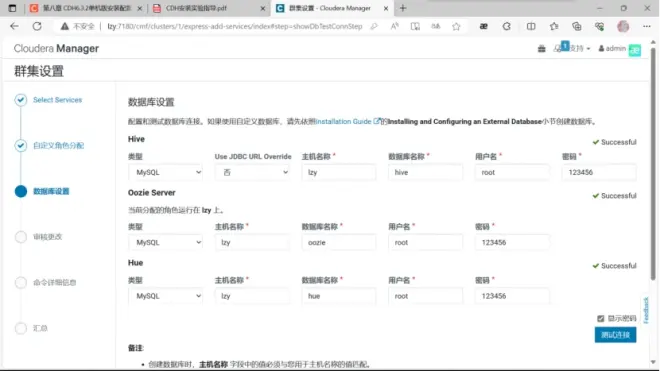The height and width of the screenshot is (371, 660).
Task: Click the test connection button
Action: coord(615,335)
